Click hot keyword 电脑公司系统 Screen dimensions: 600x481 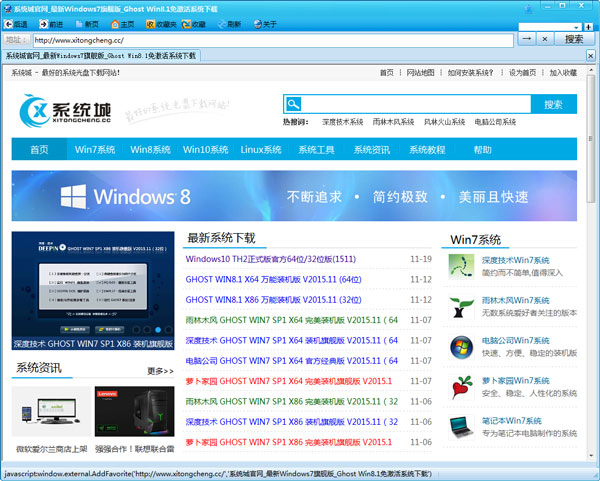(495, 122)
